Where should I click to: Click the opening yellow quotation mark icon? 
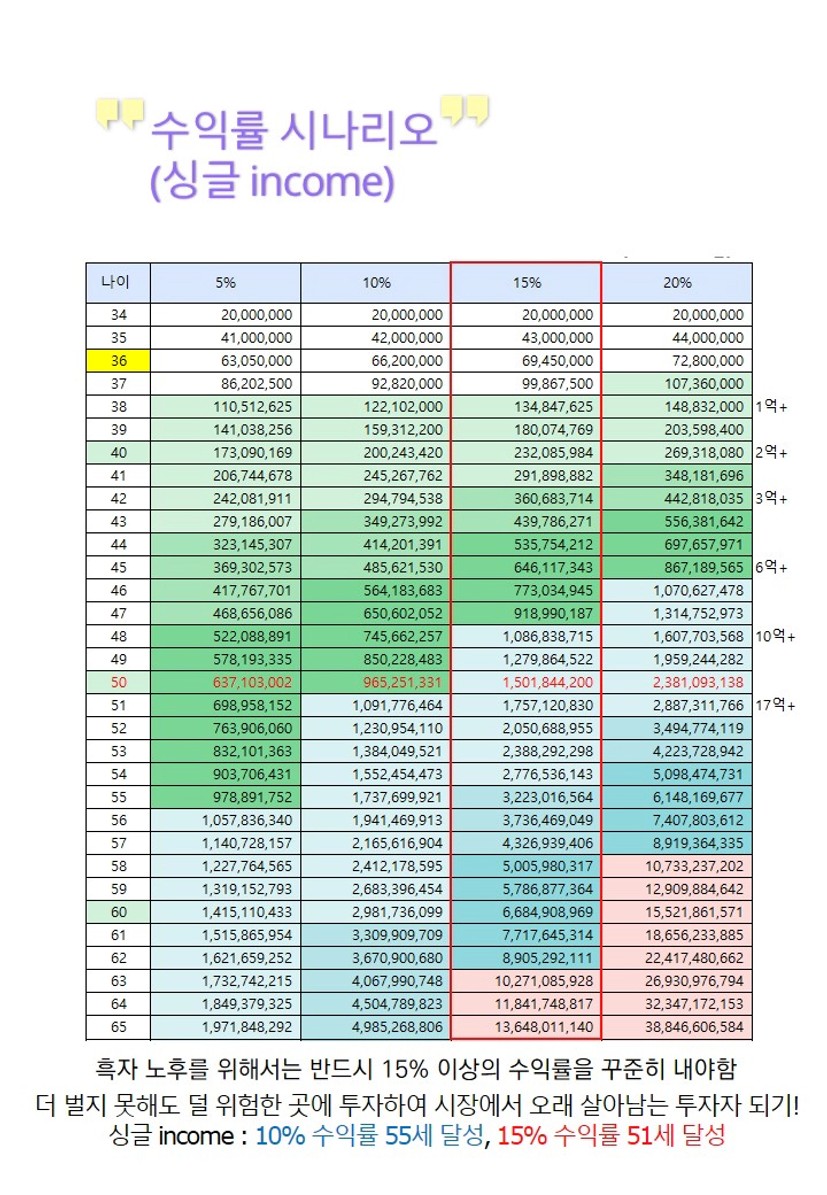(120, 114)
